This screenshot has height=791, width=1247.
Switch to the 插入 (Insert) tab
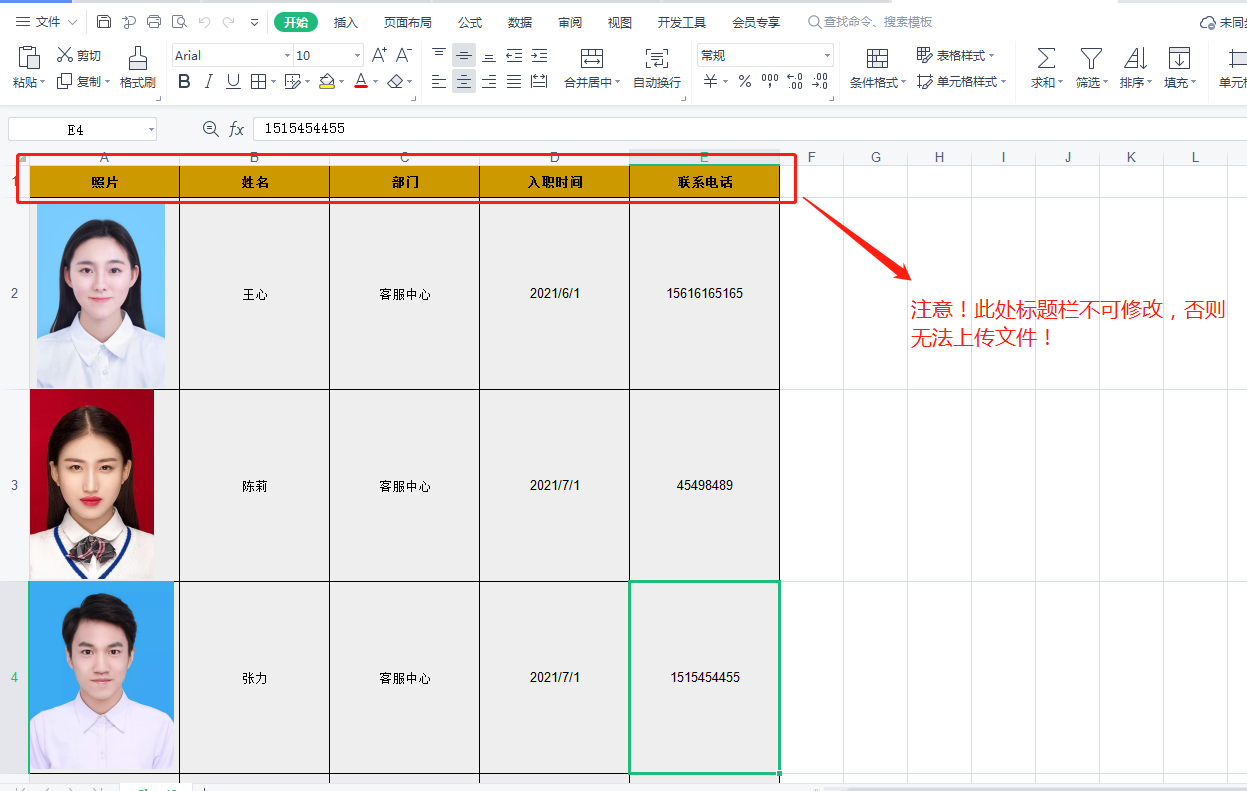346,22
